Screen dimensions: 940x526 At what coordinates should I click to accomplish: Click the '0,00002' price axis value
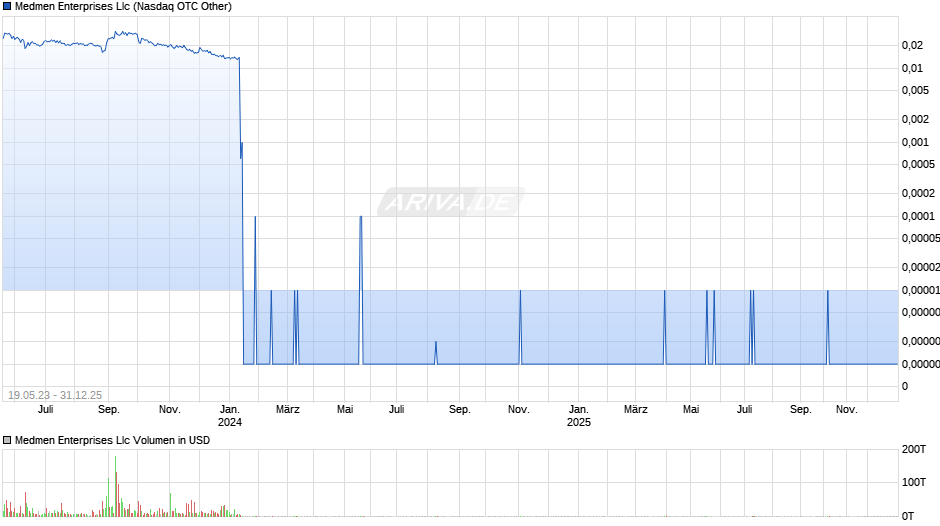pos(920,267)
